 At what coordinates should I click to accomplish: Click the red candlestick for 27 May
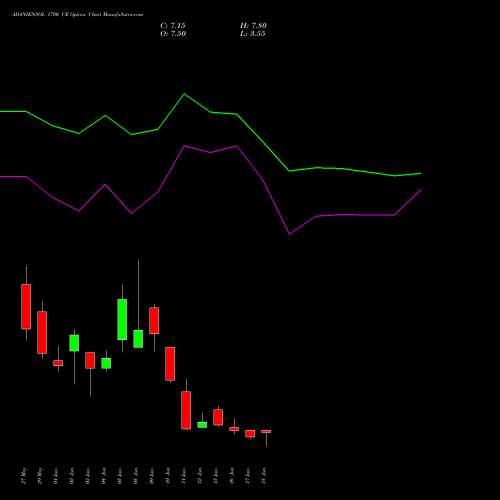pos(26,306)
